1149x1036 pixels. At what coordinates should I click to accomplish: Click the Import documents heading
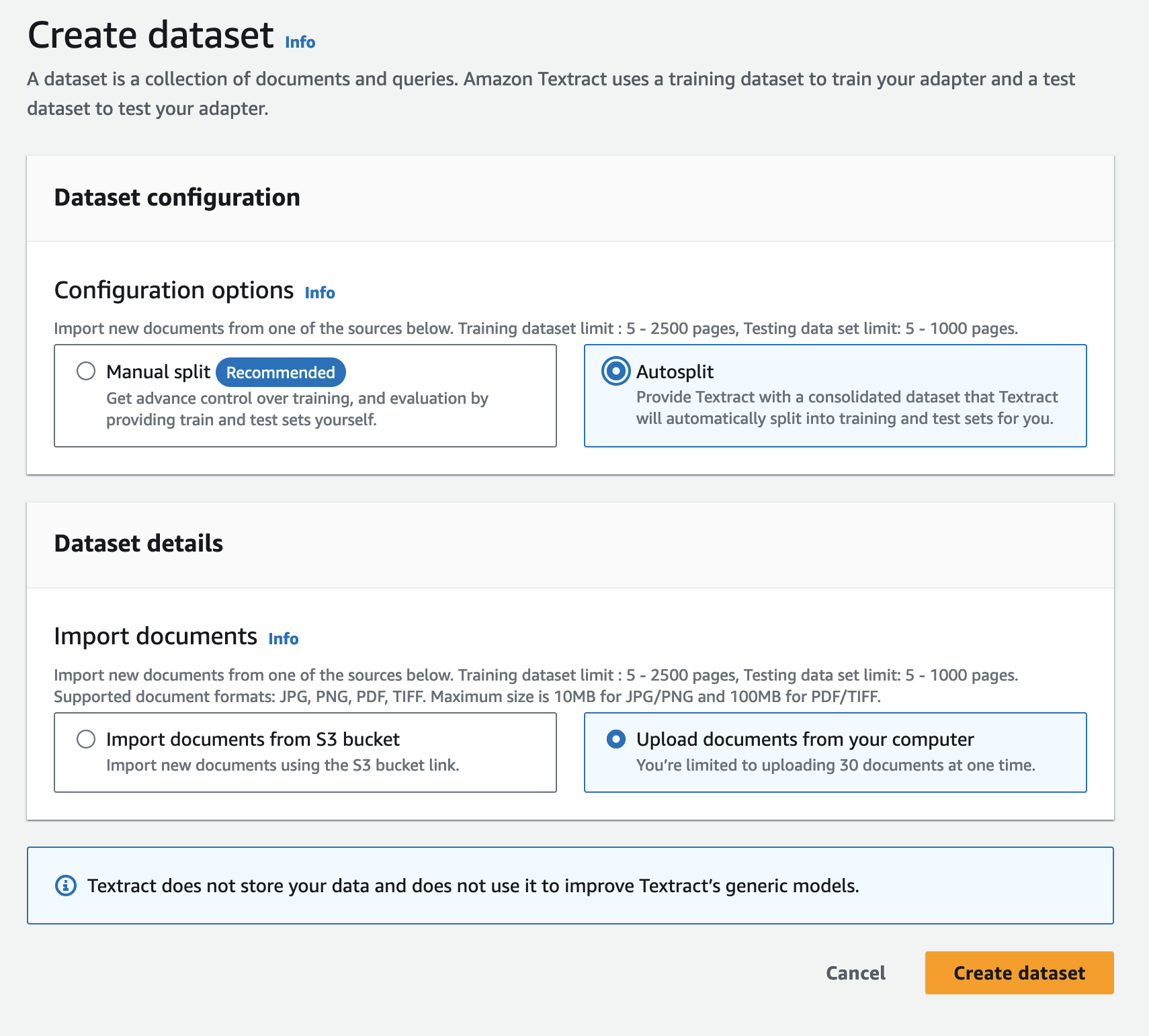coord(156,636)
